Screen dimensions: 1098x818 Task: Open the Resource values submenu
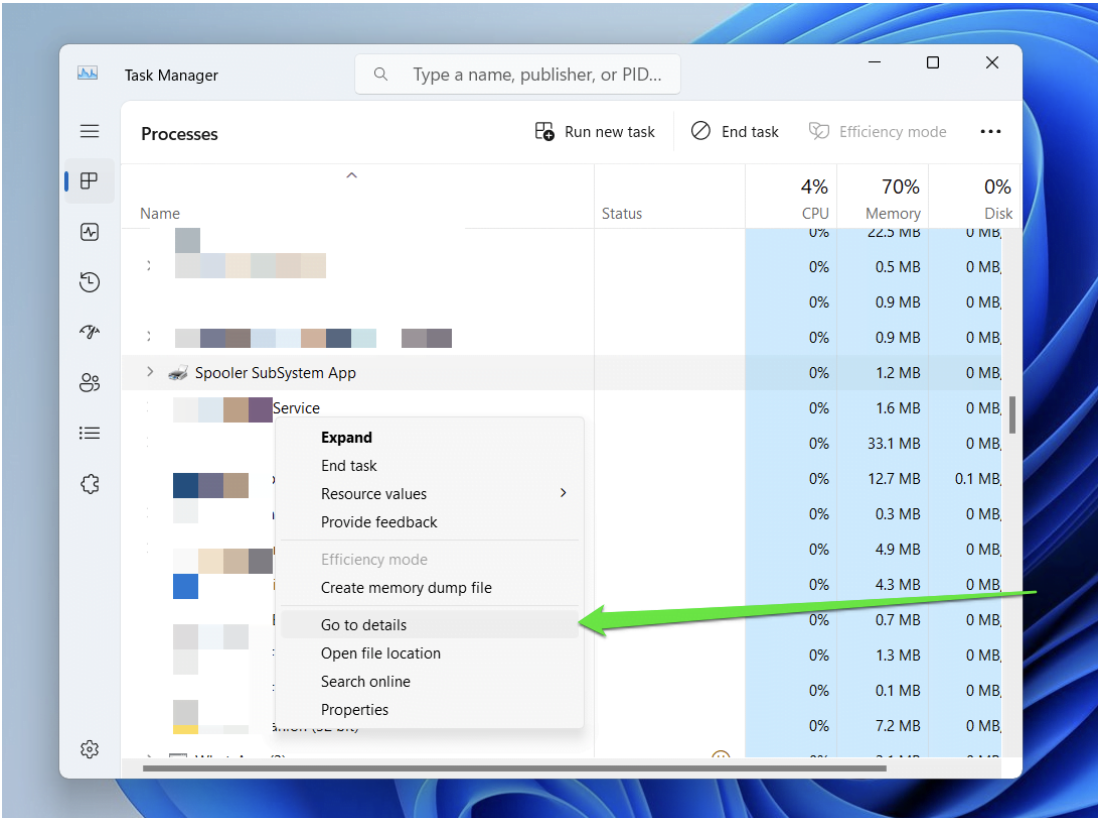pyautogui.click(x=373, y=493)
